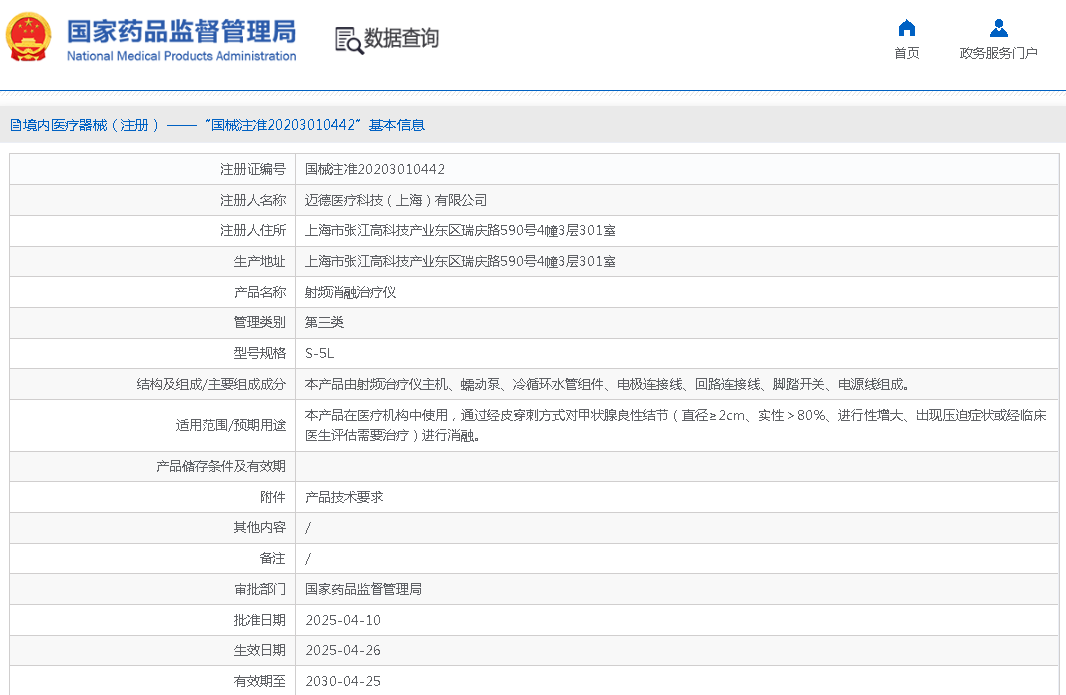Click the product name 射频消融治疗仪
The width and height of the screenshot is (1066, 695).
tap(350, 293)
